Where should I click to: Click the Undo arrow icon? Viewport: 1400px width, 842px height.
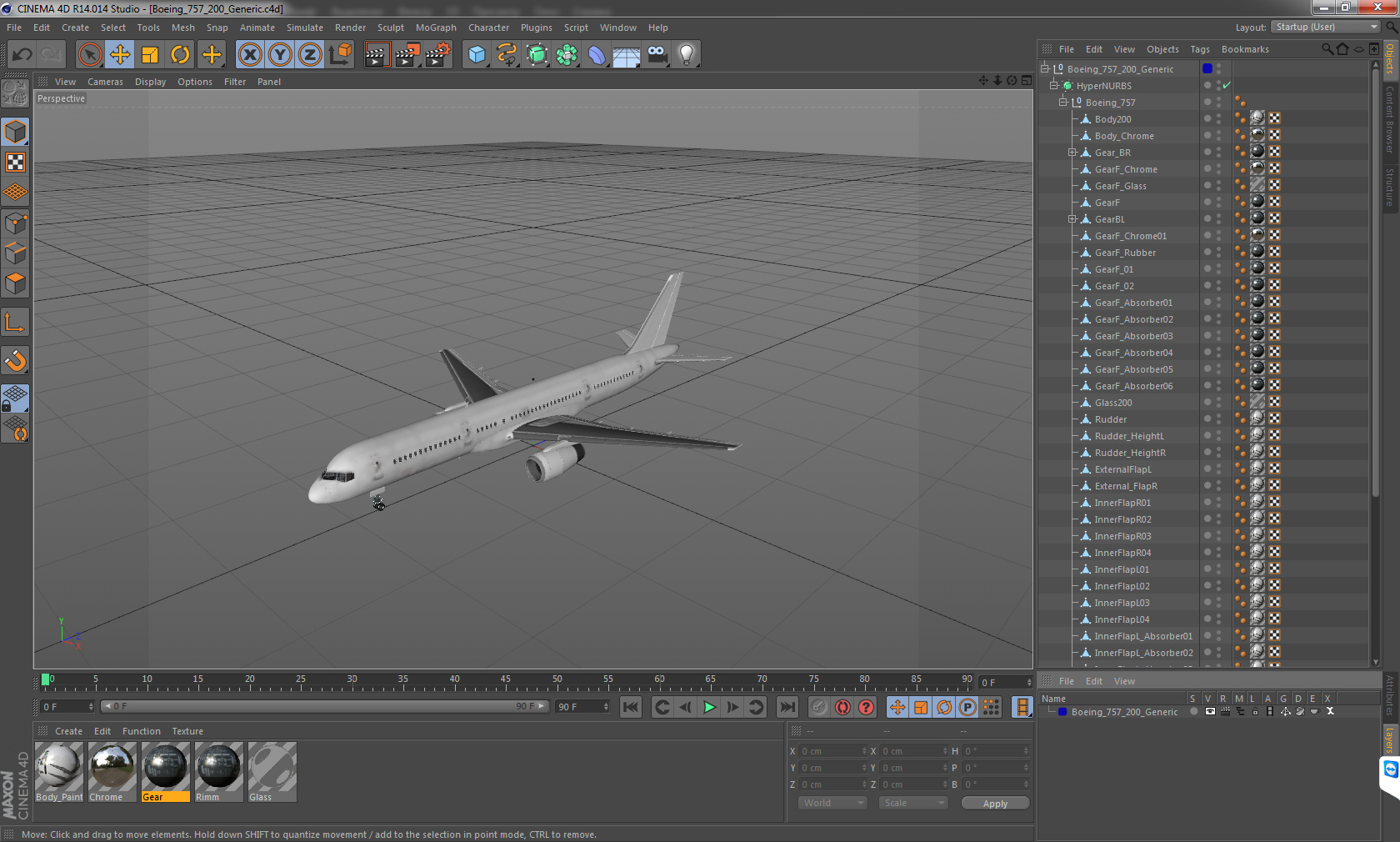pyautogui.click(x=22, y=55)
